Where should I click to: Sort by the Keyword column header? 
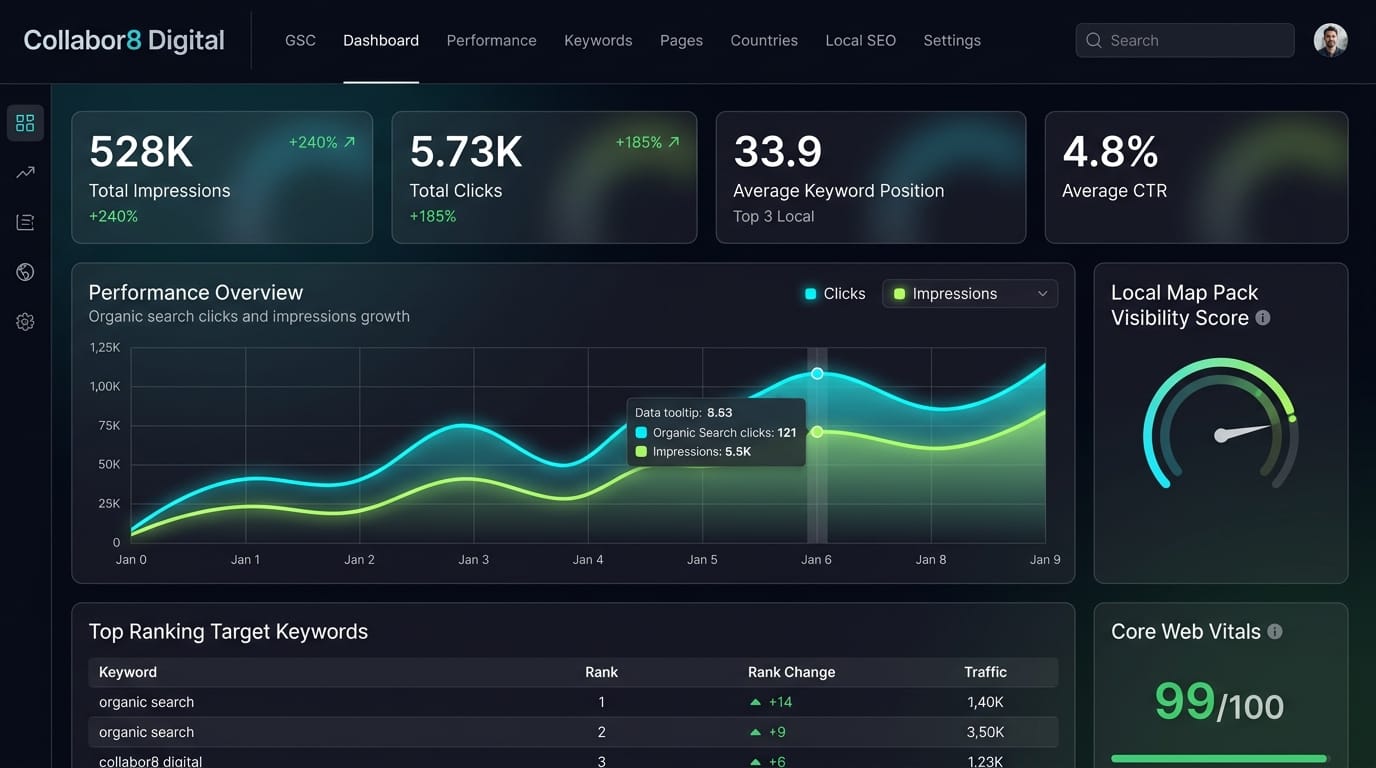pos(128,672)
